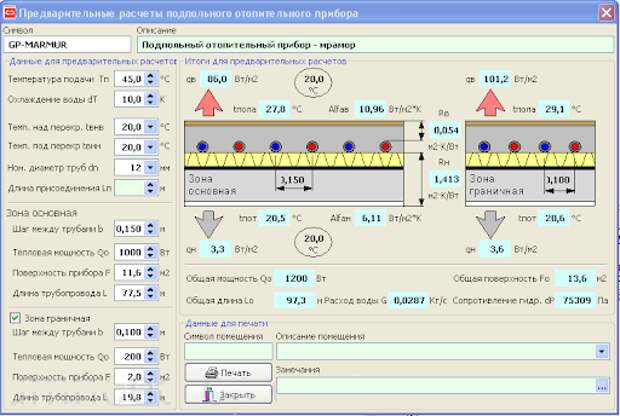Viewport: 620px width, 416px height.
Task: Click the Зона основная floor cross-section diagram
Action: coord(294,164)
